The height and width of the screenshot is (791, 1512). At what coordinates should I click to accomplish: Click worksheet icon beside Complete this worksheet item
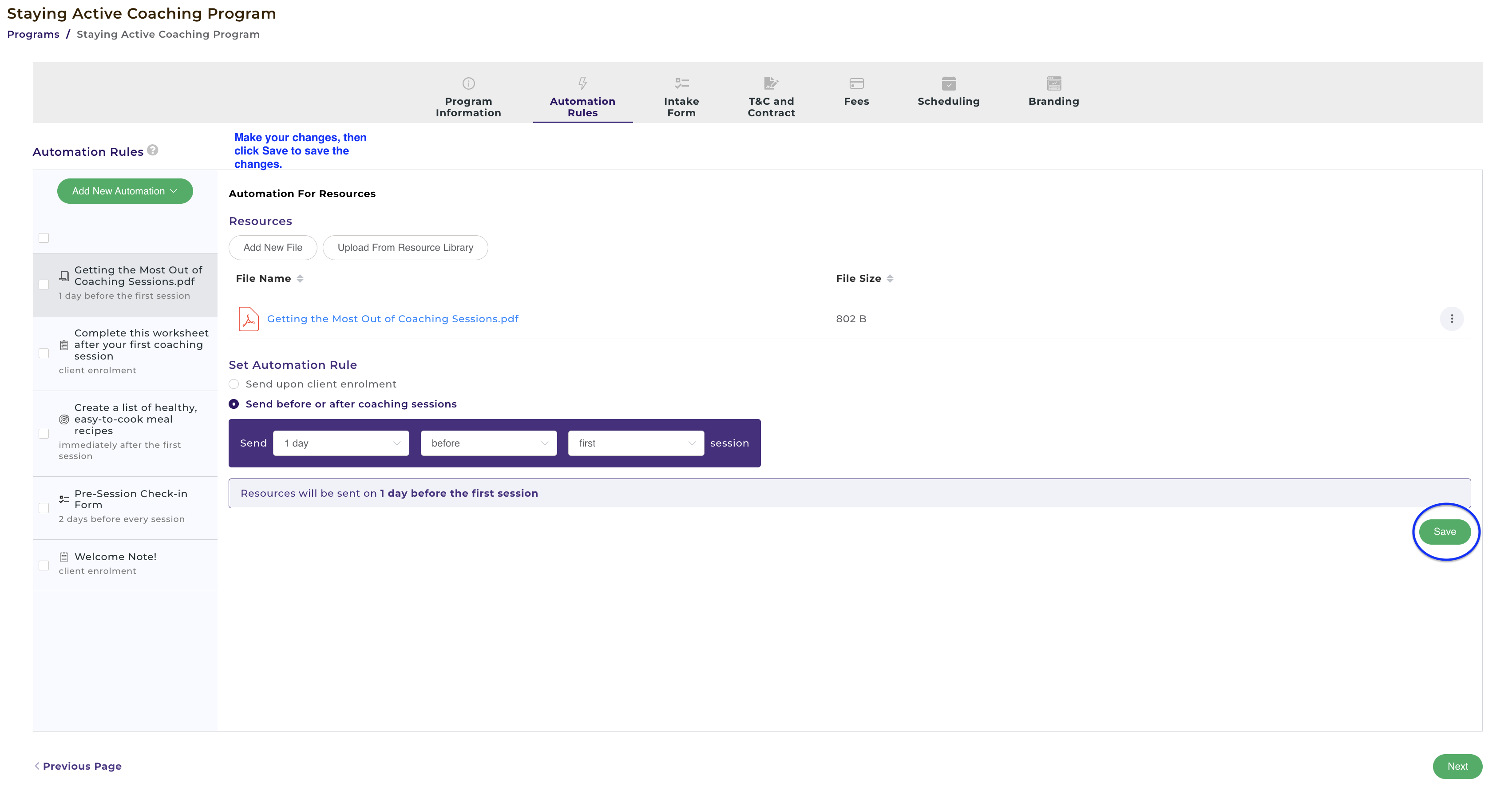pyautogui.click(x=64, y=345)
